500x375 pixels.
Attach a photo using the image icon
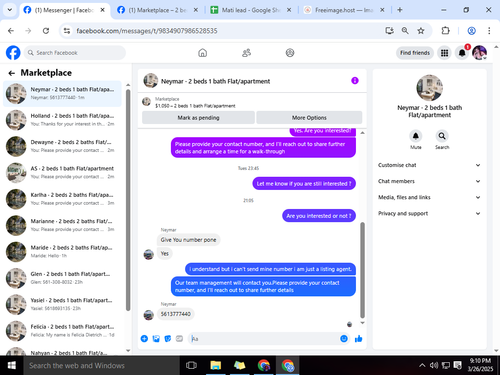[156, 339]
